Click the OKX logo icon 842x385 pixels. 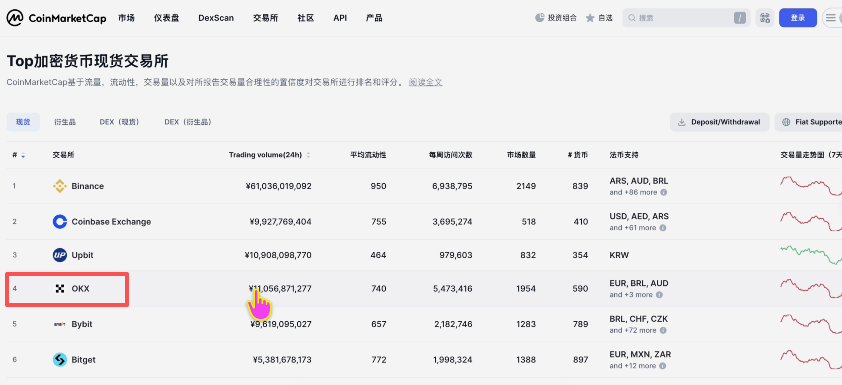[60, 289]
